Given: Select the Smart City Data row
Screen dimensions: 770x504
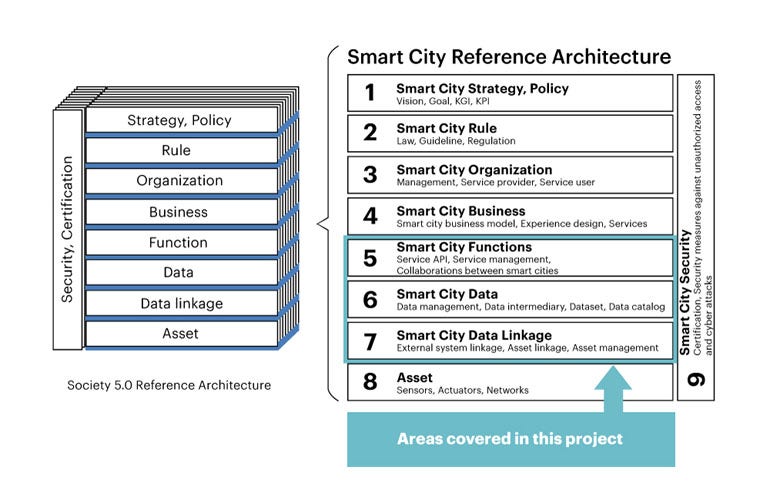Looking at the screenshot, I should pos(510,299).
